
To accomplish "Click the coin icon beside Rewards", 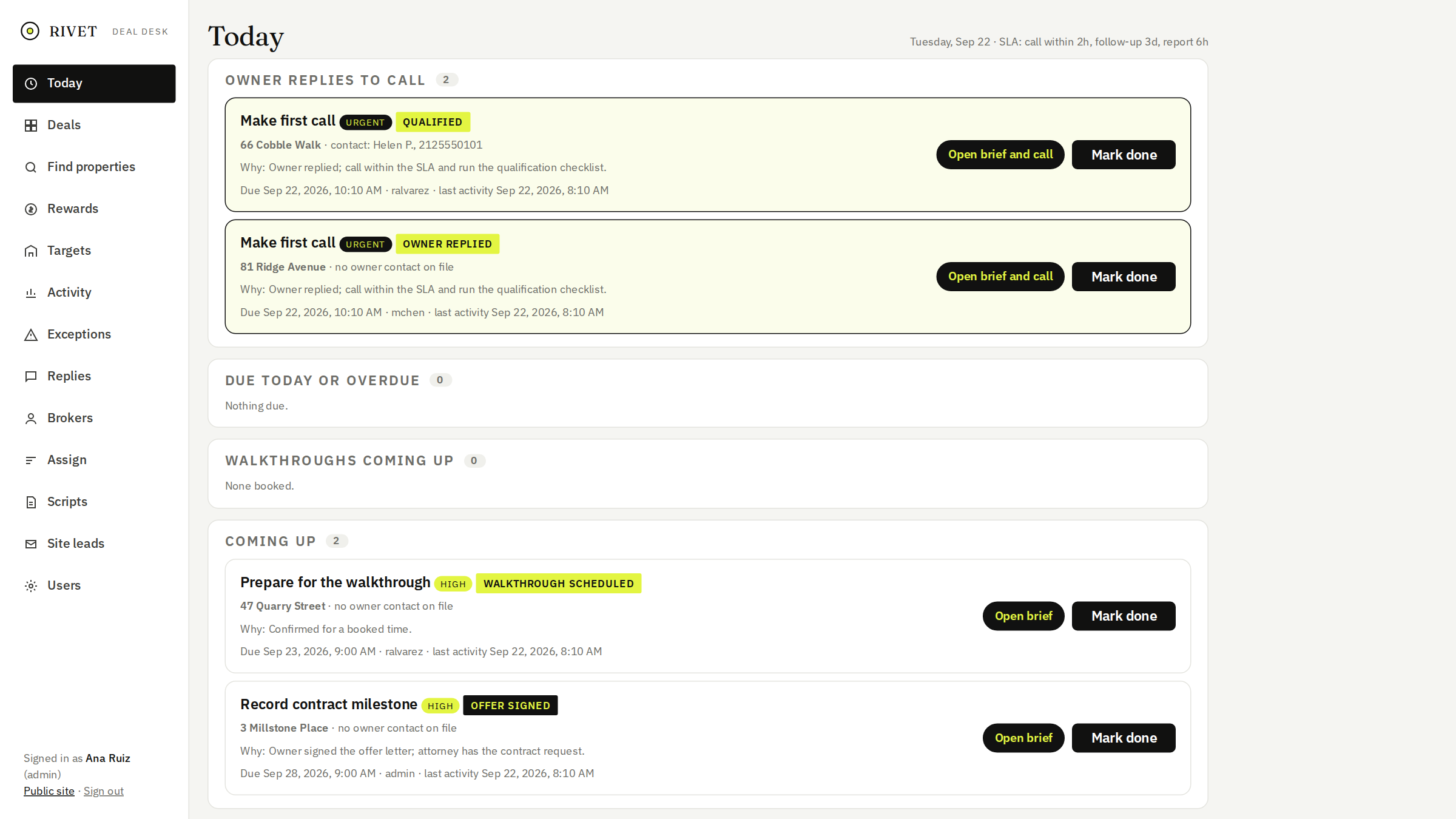I will click(x=31, y=209).
